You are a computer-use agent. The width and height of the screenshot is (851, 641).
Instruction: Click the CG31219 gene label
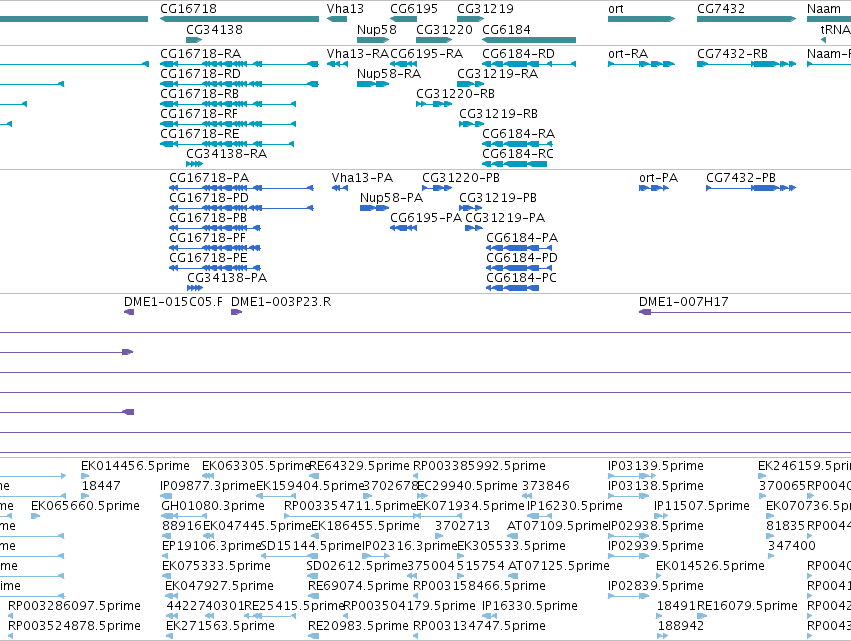click(x=485, y=9)
